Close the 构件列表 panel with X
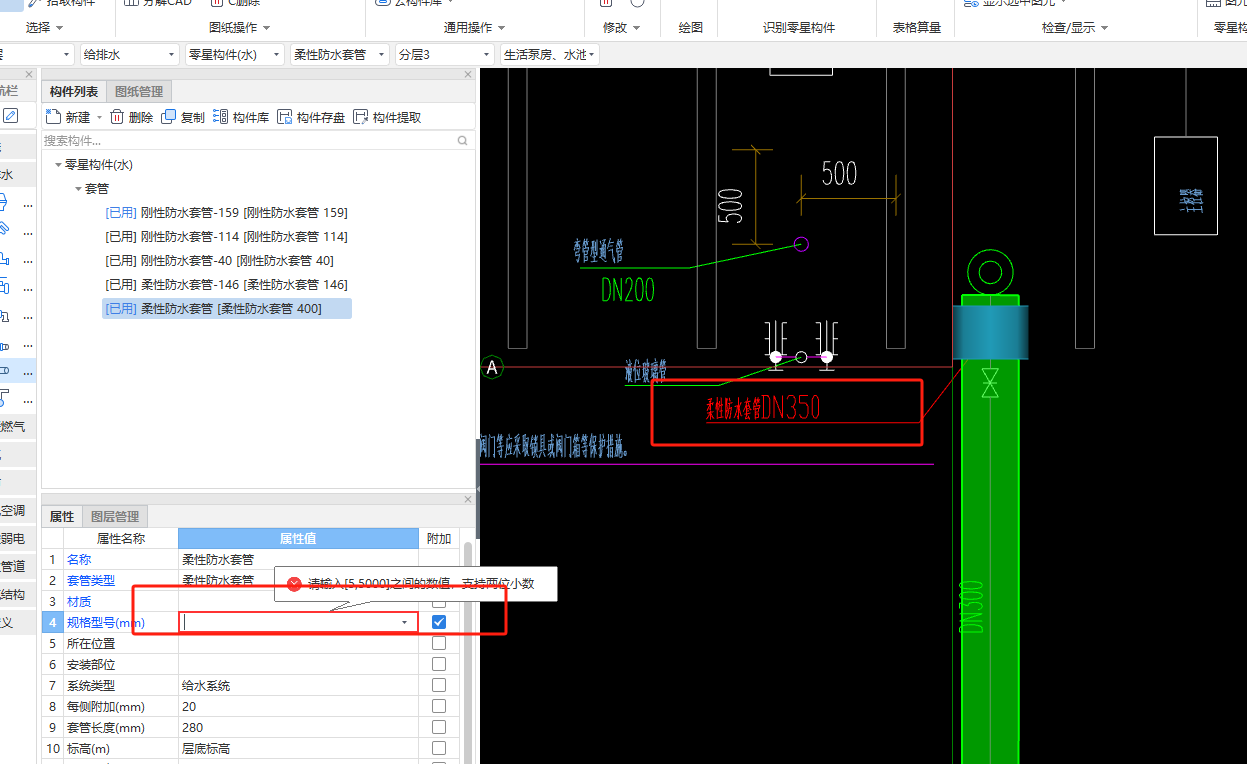The height and width of the screenshot is (764, 1247). (x=468, y=75)
